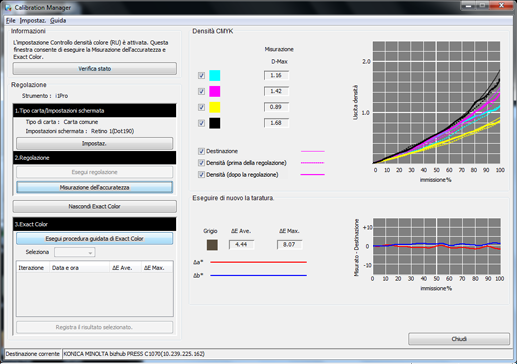
Task: Launch Esegui procedura guidata di Exact Color
Action: click(x=95, y=239)
